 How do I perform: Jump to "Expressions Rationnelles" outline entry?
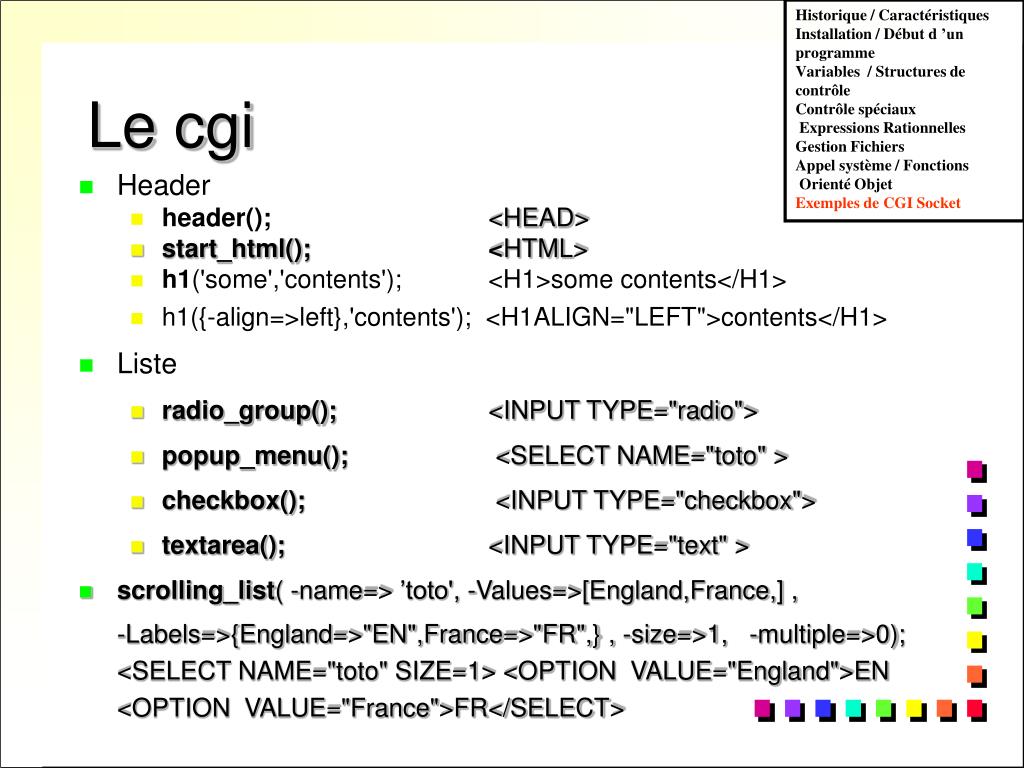tap(882, 128)
